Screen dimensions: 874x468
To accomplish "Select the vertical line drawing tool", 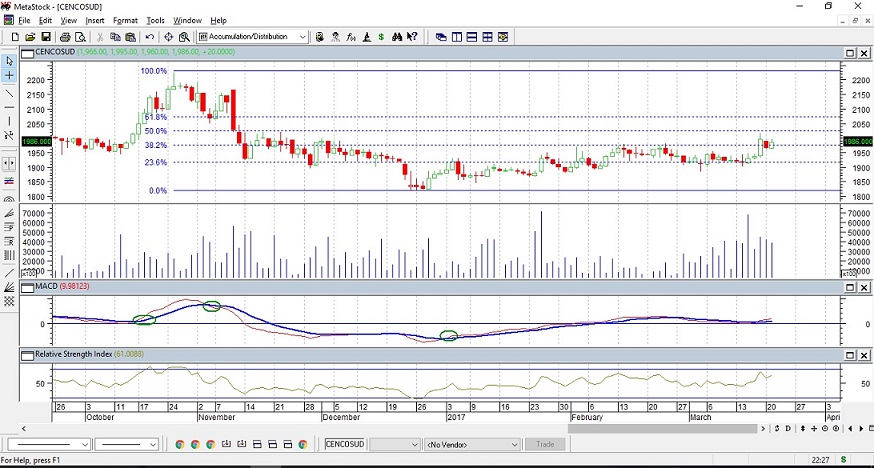I will pyautogui.click(x=9, y=121).
